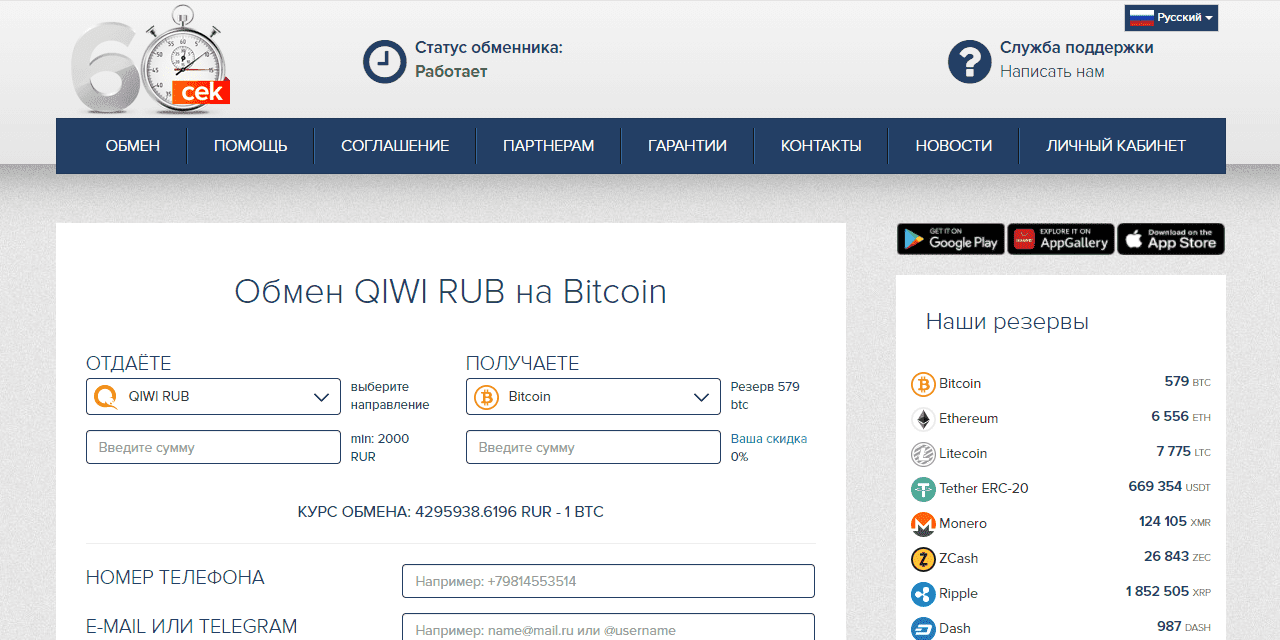Click the support question mark icon
This screenshot has width=1280, height=640.
click(969, 61)
